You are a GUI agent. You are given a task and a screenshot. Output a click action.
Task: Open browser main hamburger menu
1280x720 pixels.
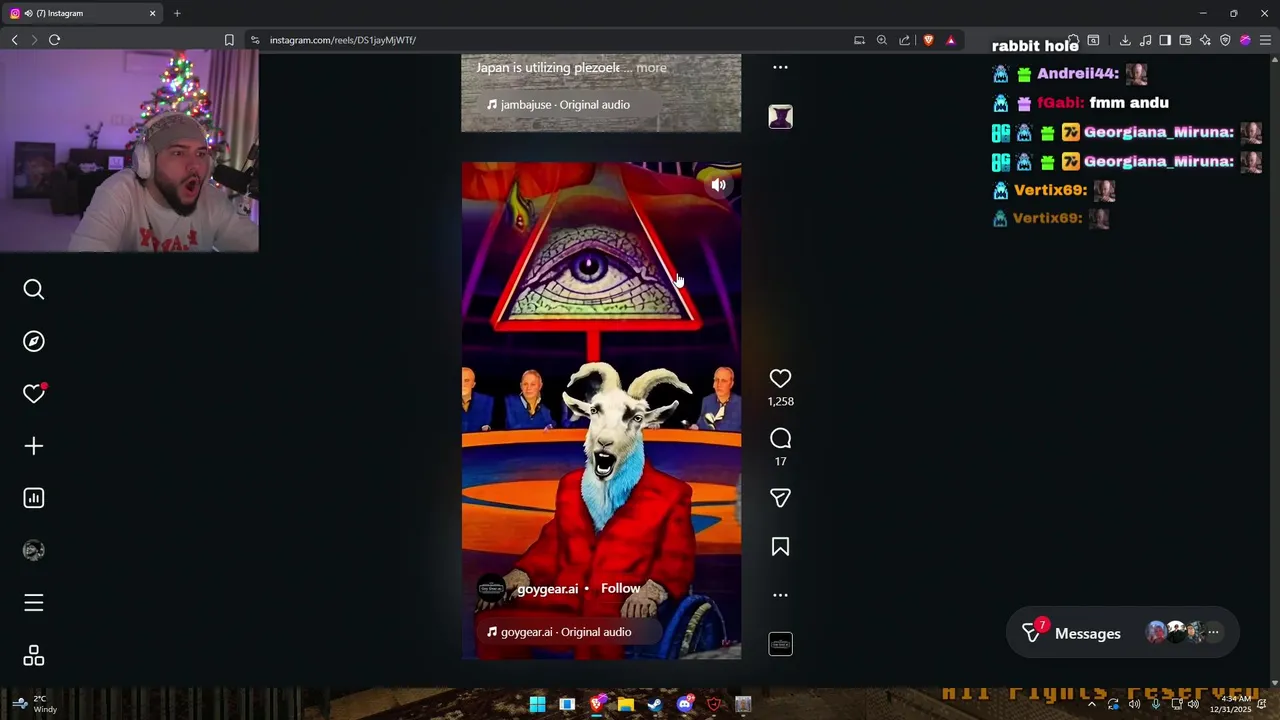pyautogui.click(x=1265, y=40)
